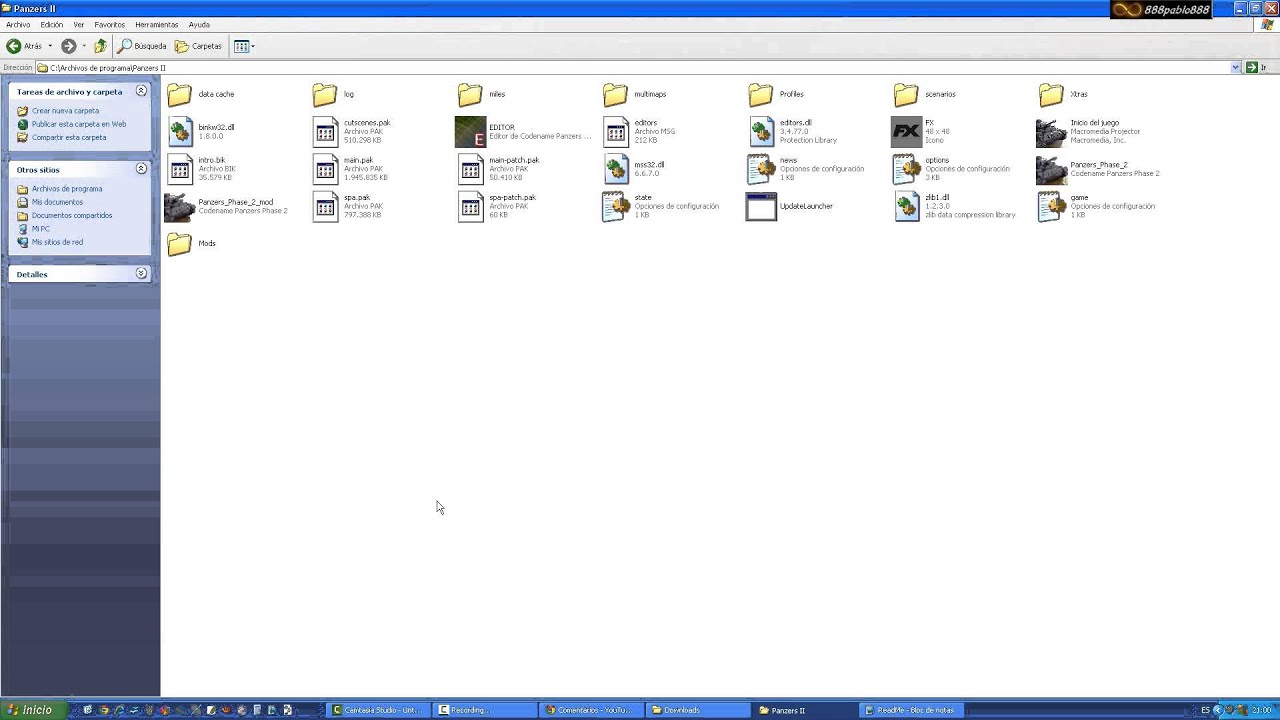
Task: Open the miles folder
Action: pos(482,94)
